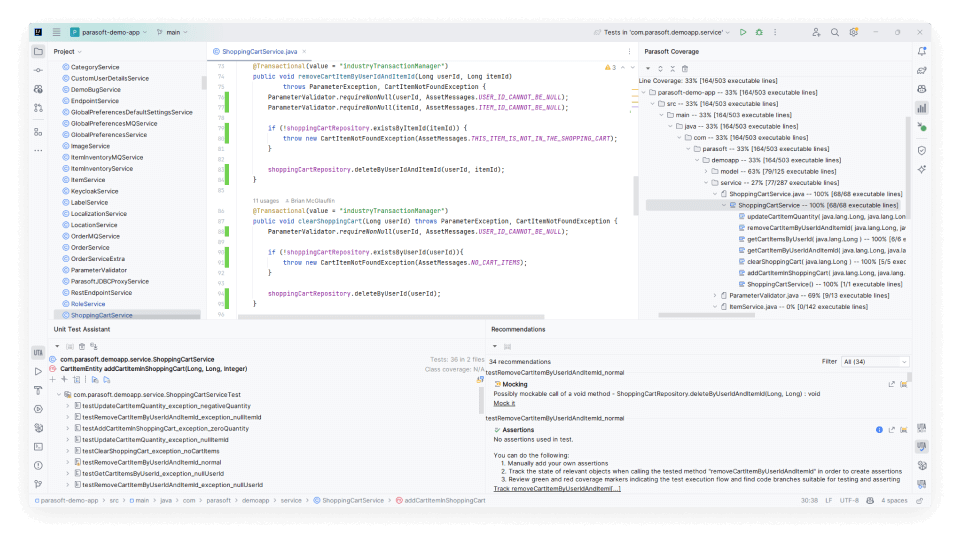960x542 pixels.
Task: Open the Git branch tool window
Action: pos(38,484)
